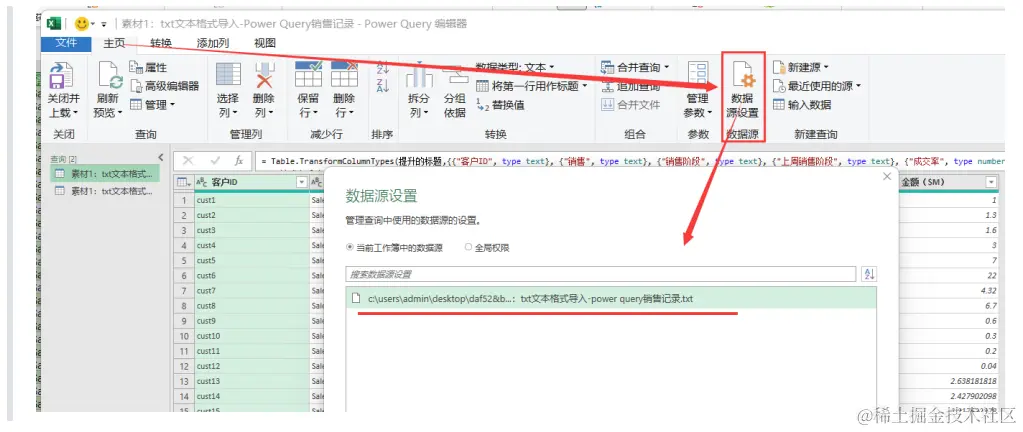The height and width of the screenshot is (432, 1023).
Task: Click the Excel logo in the title bar
Action: [54, 23]
